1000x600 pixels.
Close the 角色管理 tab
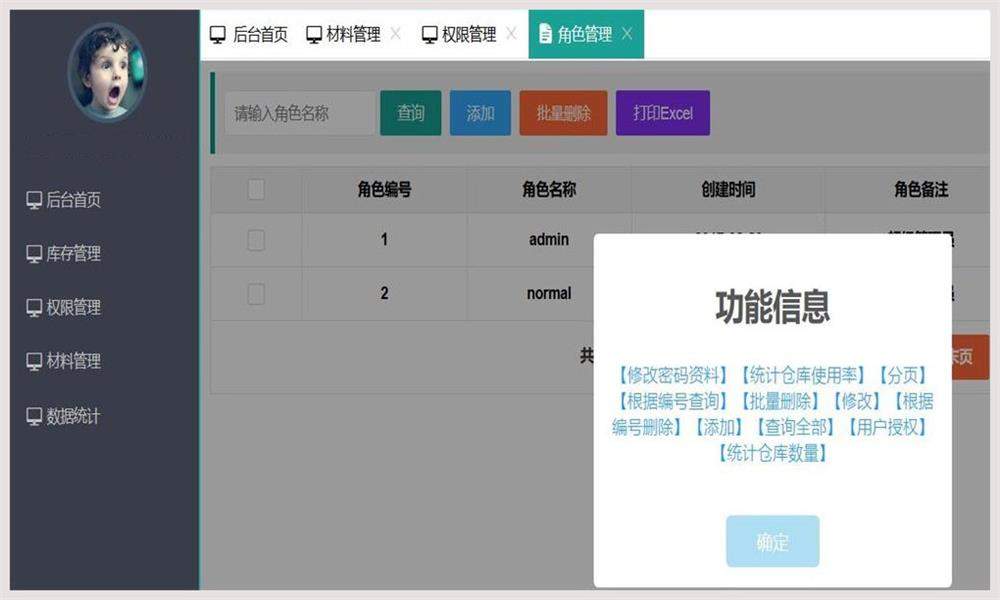pos(627,33)
